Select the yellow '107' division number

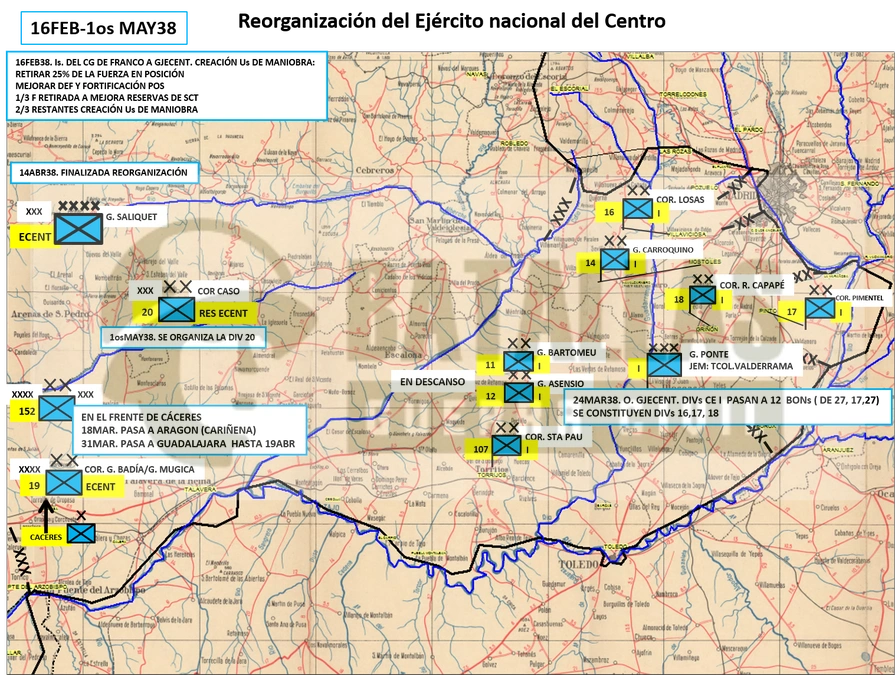481,449
